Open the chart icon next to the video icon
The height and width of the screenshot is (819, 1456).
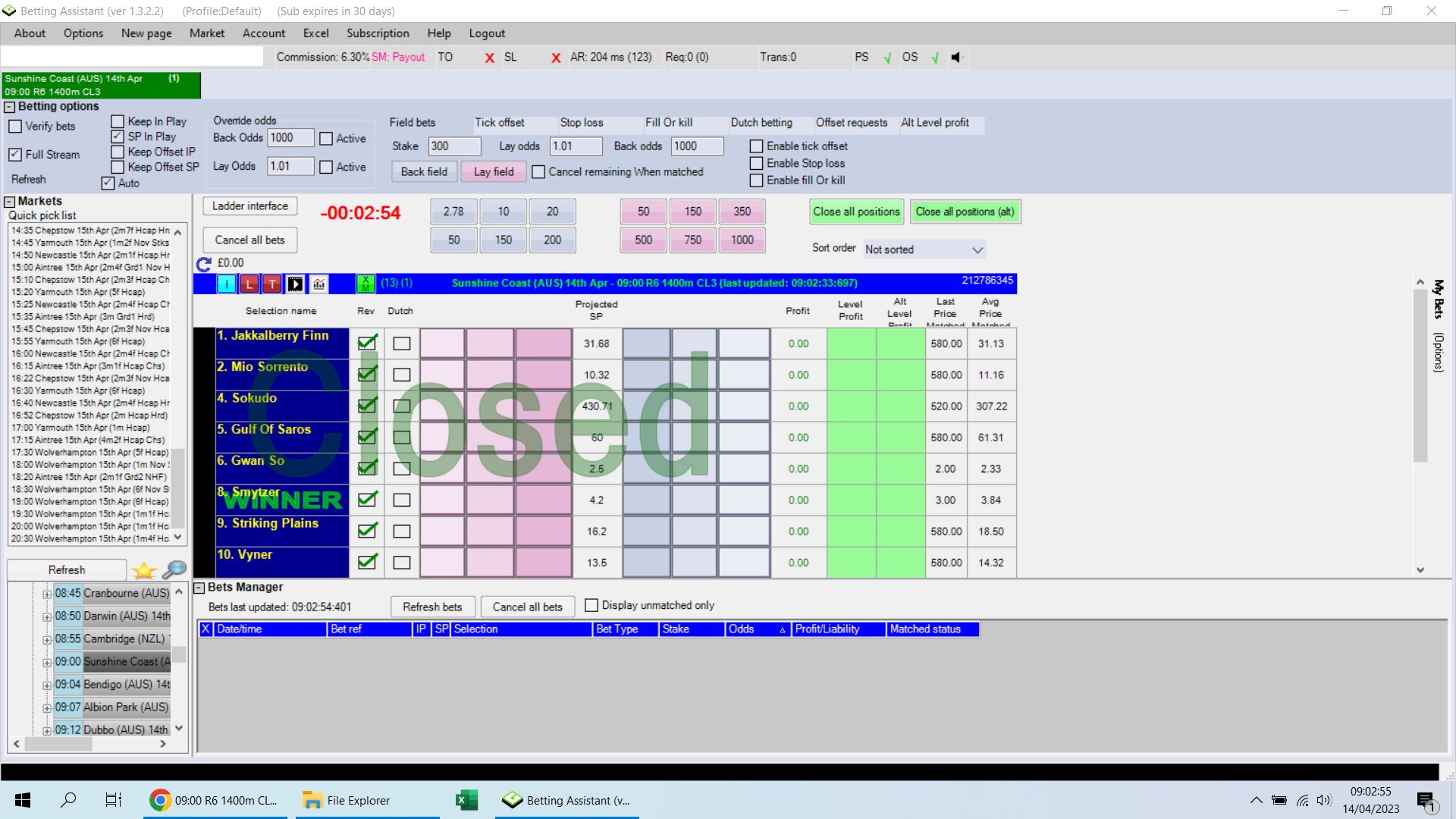(x=318, y=284)
